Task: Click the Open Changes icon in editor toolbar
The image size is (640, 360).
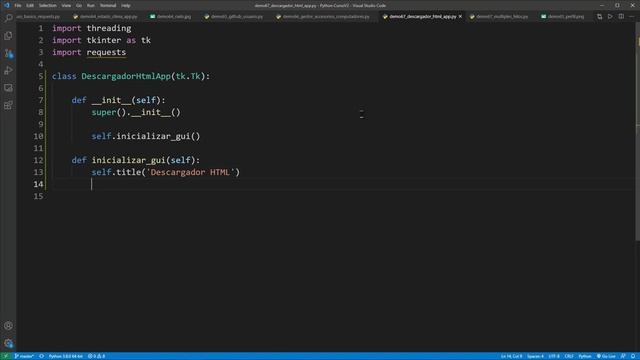Action: tap(599, 17)
